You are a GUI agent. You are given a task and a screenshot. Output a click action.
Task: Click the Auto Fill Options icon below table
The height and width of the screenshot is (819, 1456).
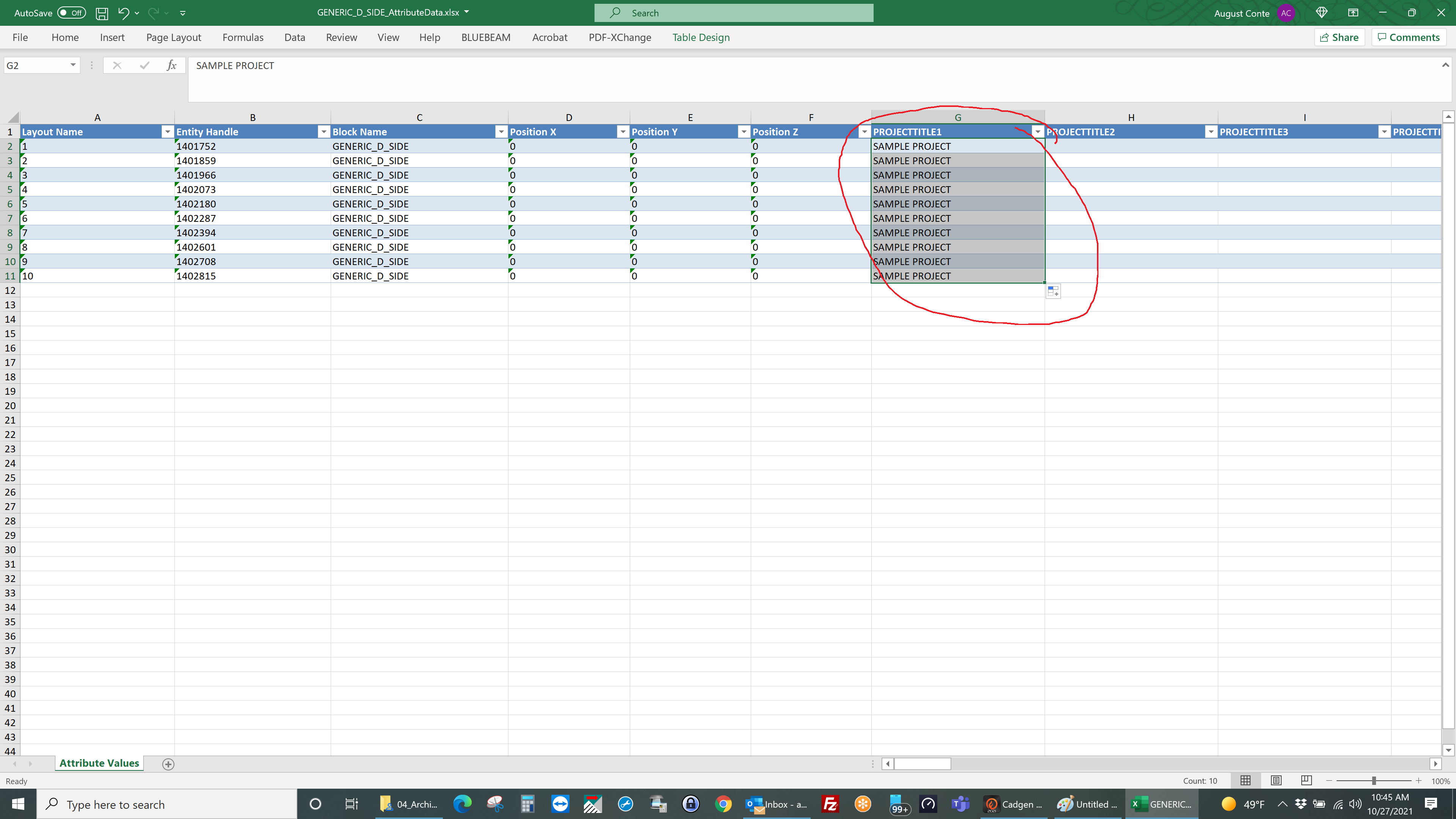pos(1053,292)
